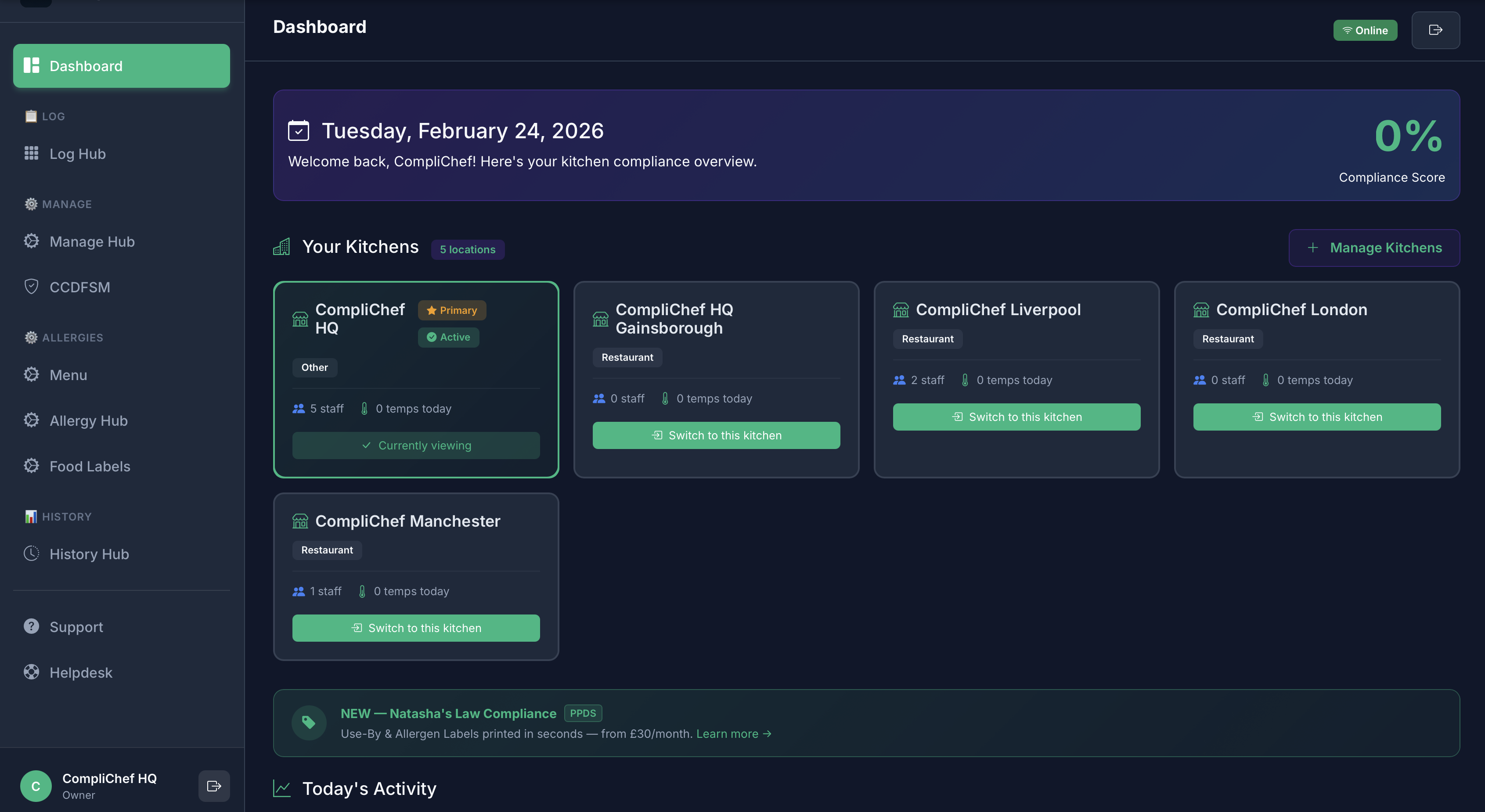Click the calendar icon beside the date
The image size is (1485, 812).
298,131
